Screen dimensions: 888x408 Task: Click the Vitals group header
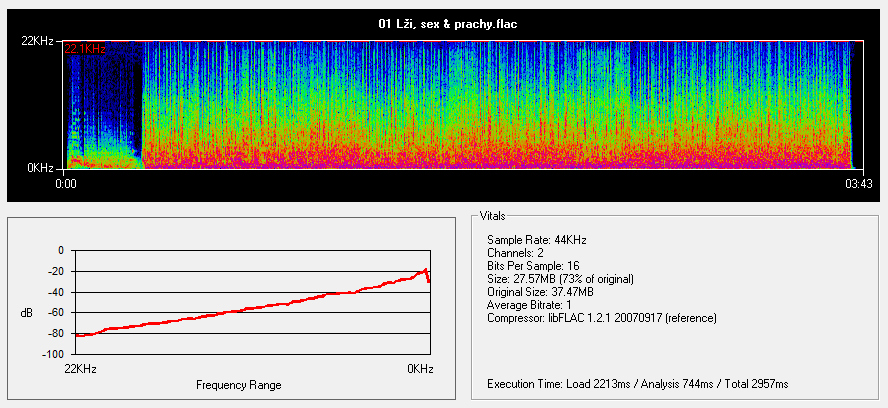pyautogui.click(x=493, y=215)
